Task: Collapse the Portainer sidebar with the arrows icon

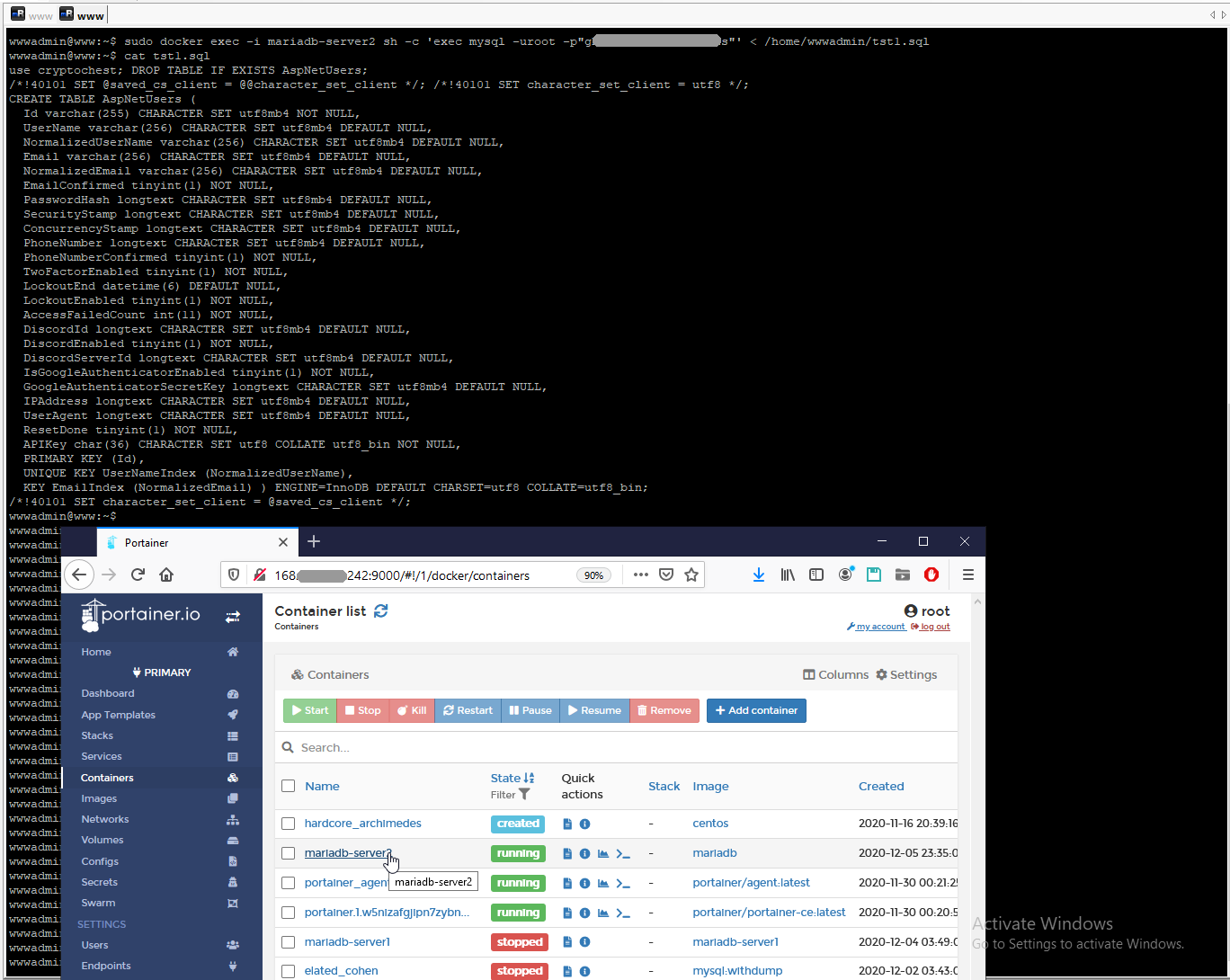Action: point(233,616)
